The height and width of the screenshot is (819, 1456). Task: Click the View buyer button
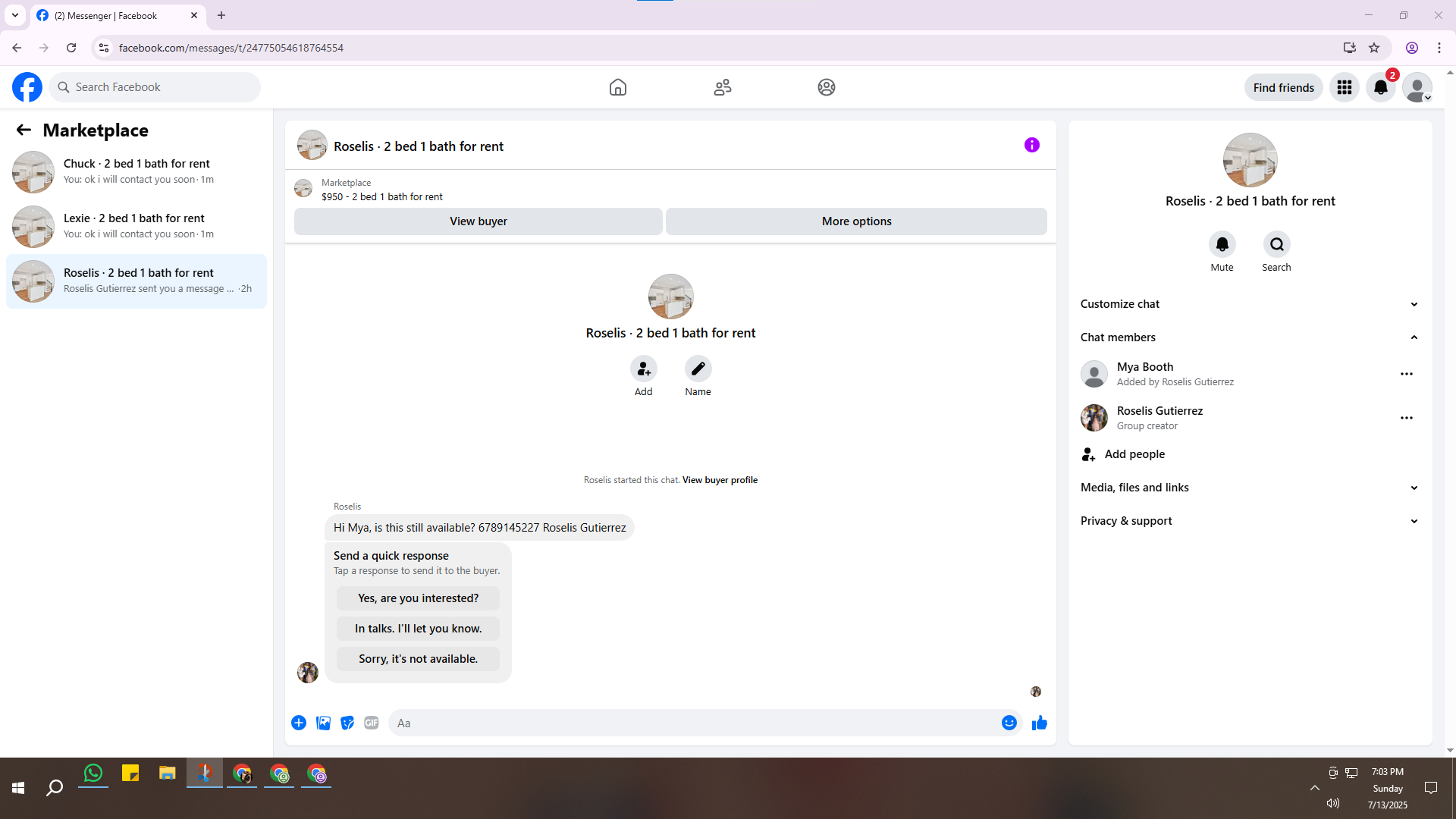tap(478, 221)
